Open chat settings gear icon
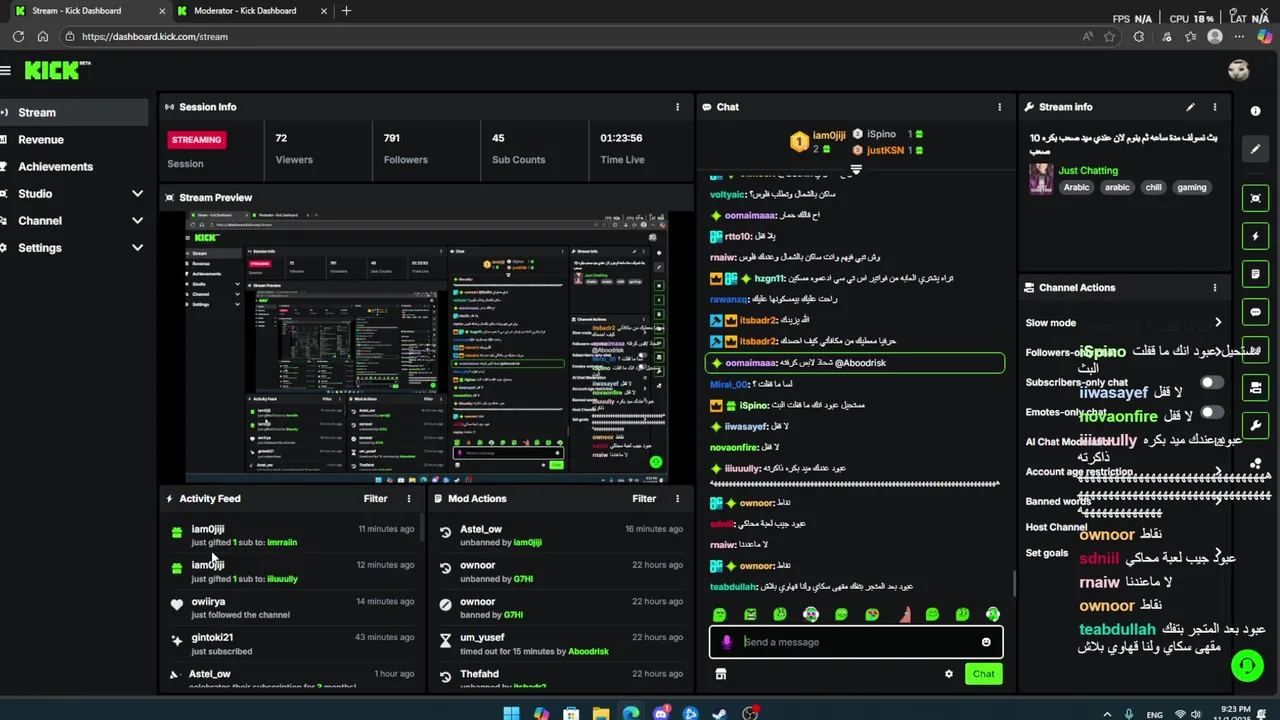 pos(949,674)
